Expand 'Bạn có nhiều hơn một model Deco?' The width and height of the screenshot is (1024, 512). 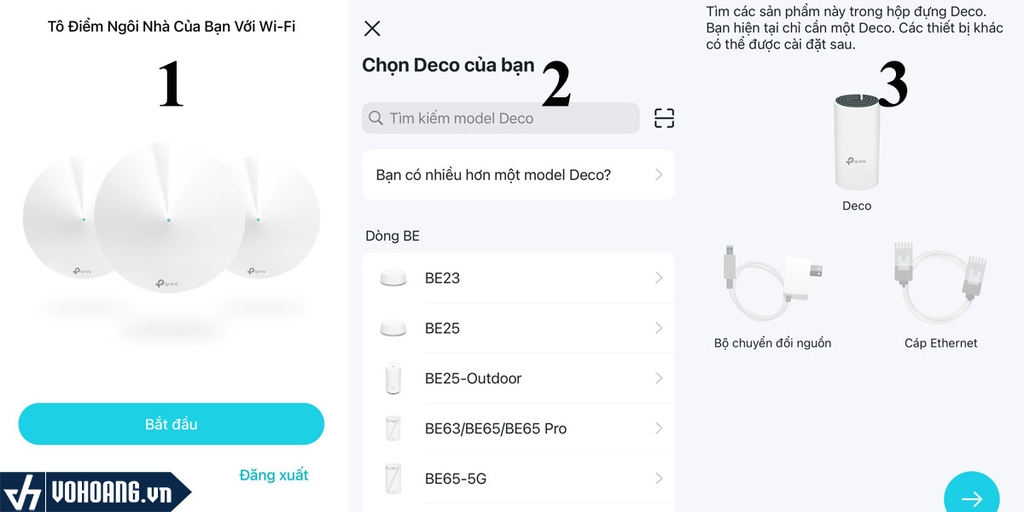[x=518, y=175]
